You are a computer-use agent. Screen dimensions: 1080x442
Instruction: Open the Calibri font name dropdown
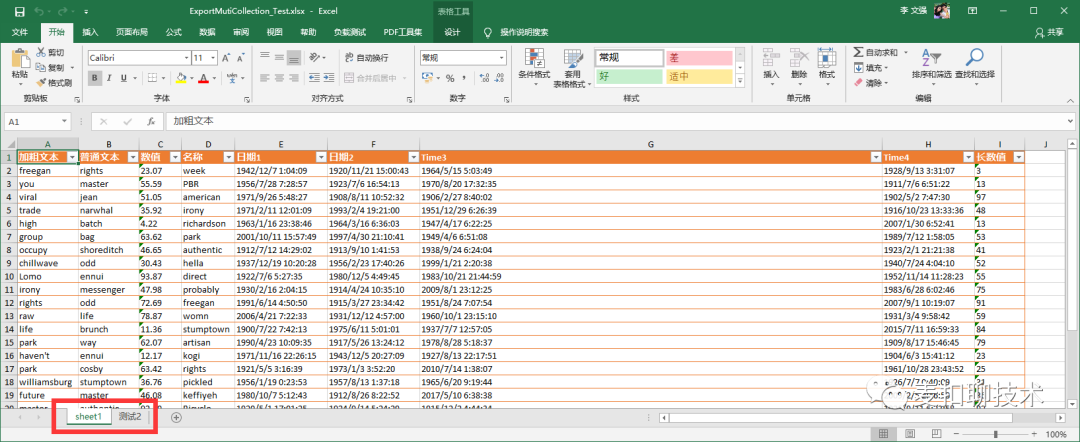pos(186,58)
